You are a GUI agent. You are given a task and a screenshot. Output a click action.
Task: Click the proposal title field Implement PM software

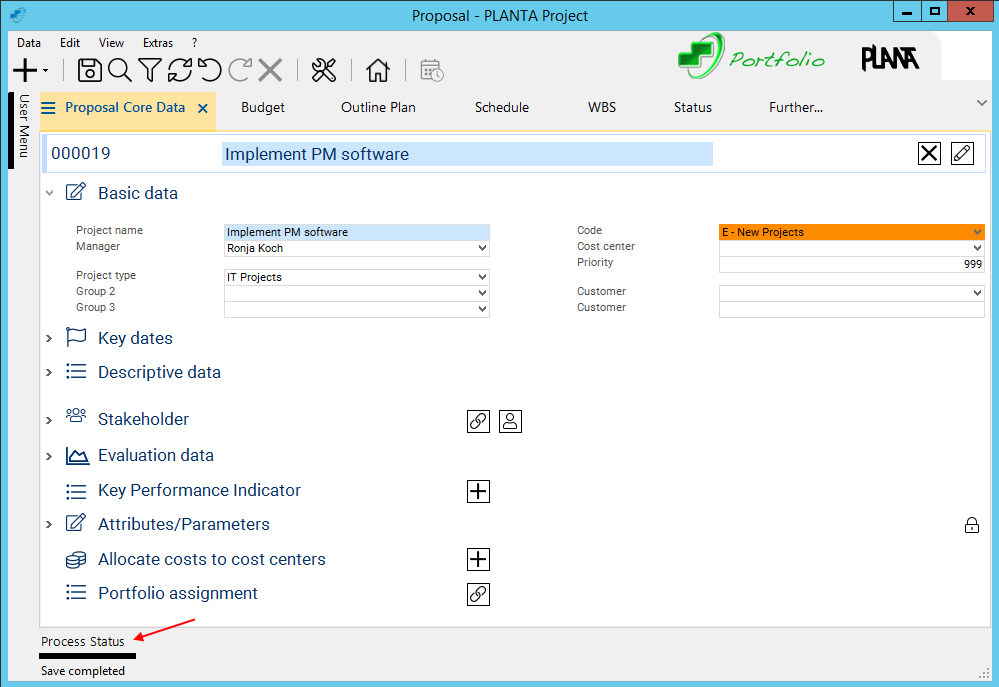467,154
